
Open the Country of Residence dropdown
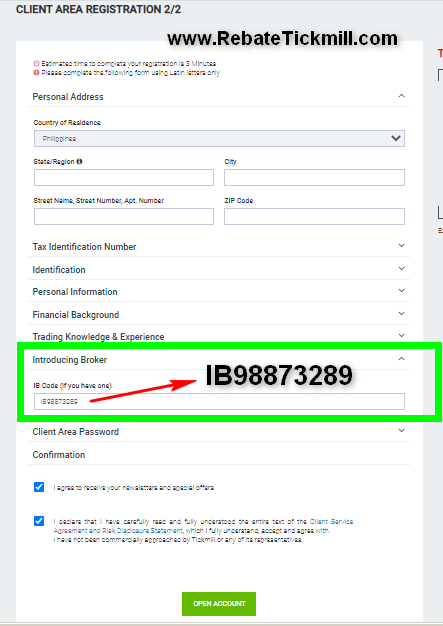[x=219, y=139]
